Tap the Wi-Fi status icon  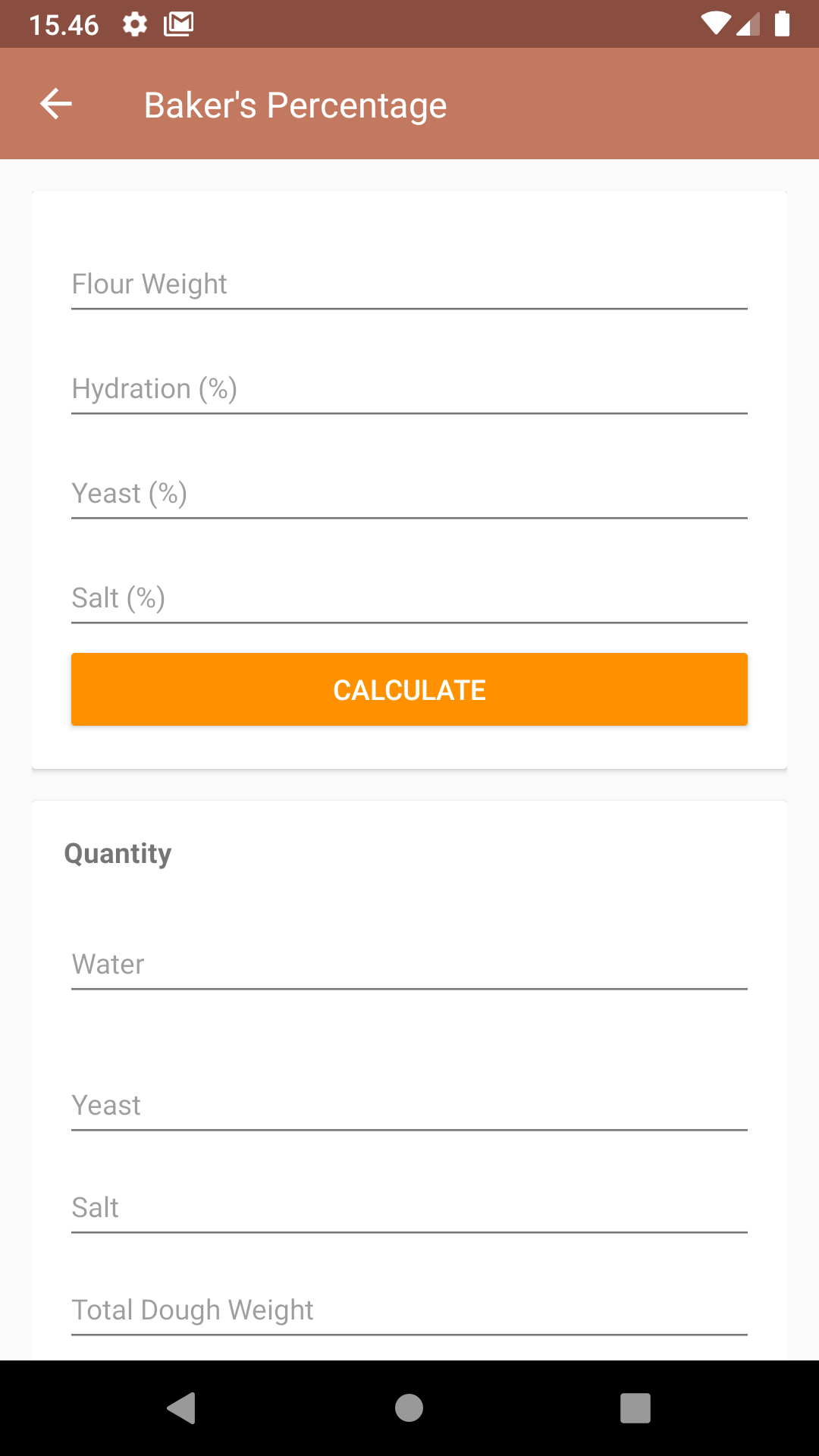click(x=715, y=24)
